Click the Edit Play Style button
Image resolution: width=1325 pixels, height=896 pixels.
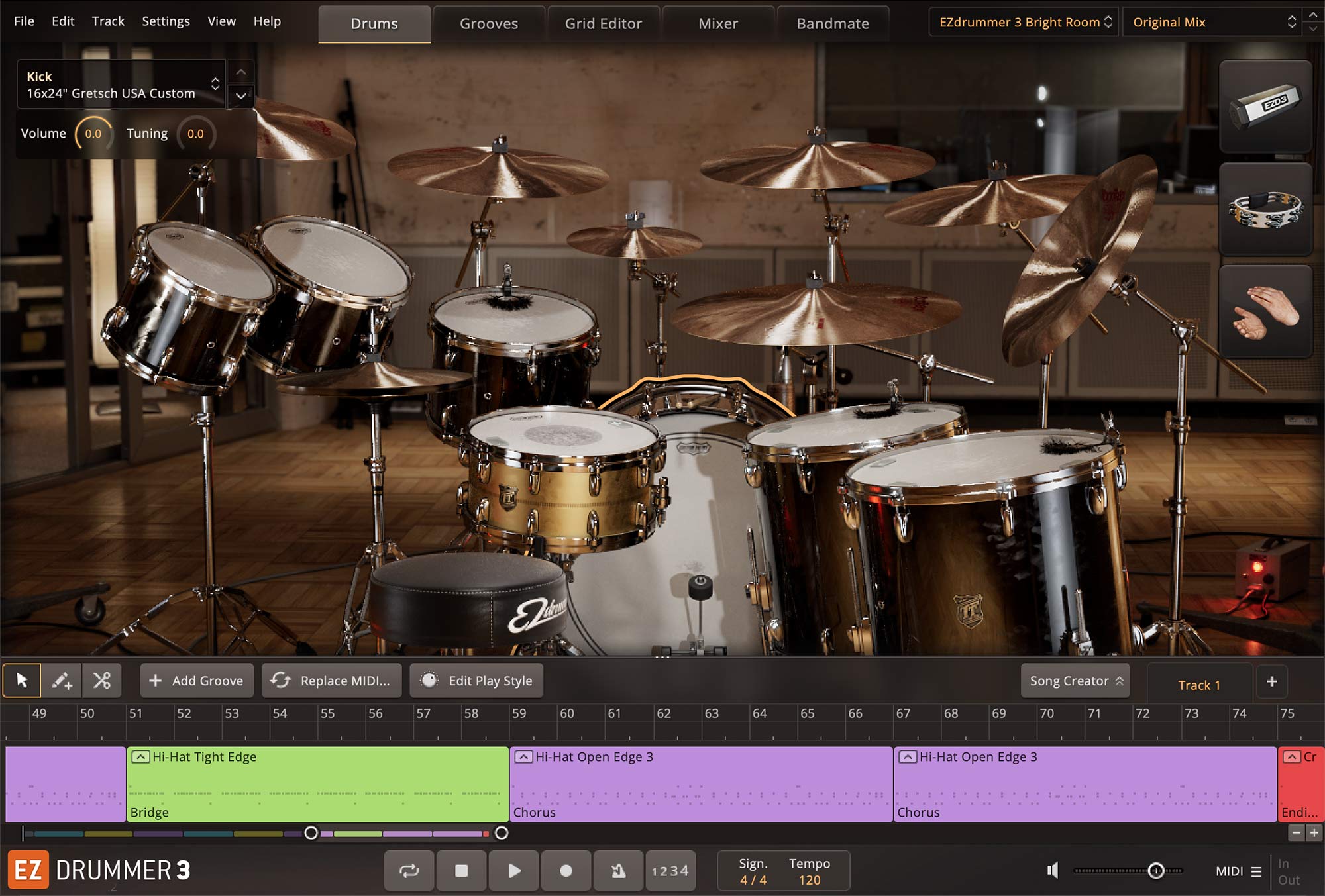click(476, 680)
